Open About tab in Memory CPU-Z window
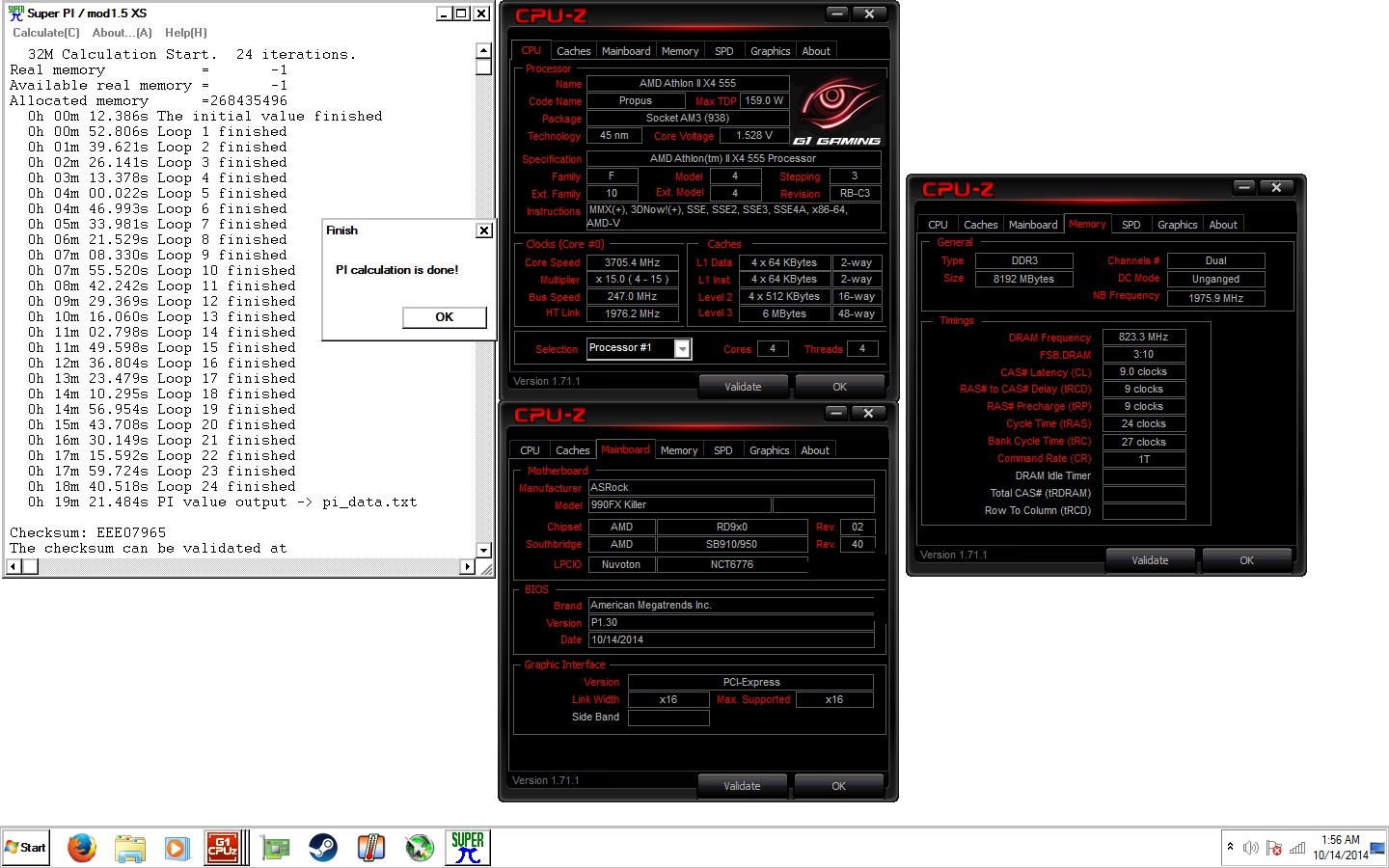This screenshot has height=868, width=1389. click(x=1223, y=225)
